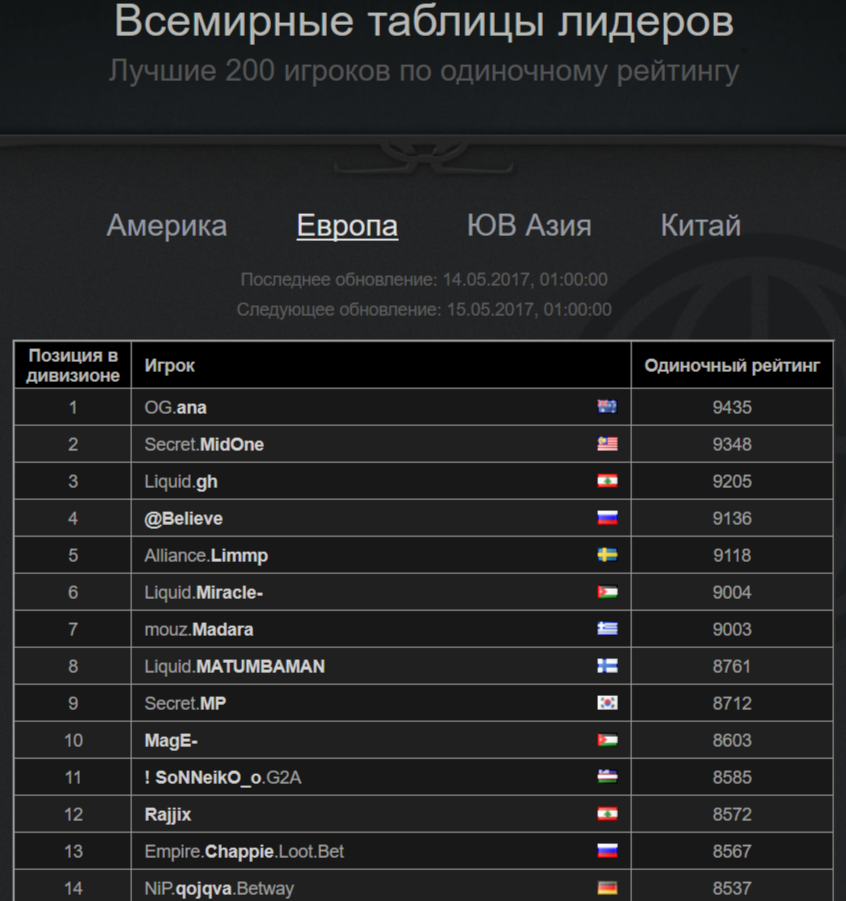Click the South Korean flag in the Secret.MP row
Image resolution: width=846 pixels, height=901 pixels.
[x=607, y=703]
